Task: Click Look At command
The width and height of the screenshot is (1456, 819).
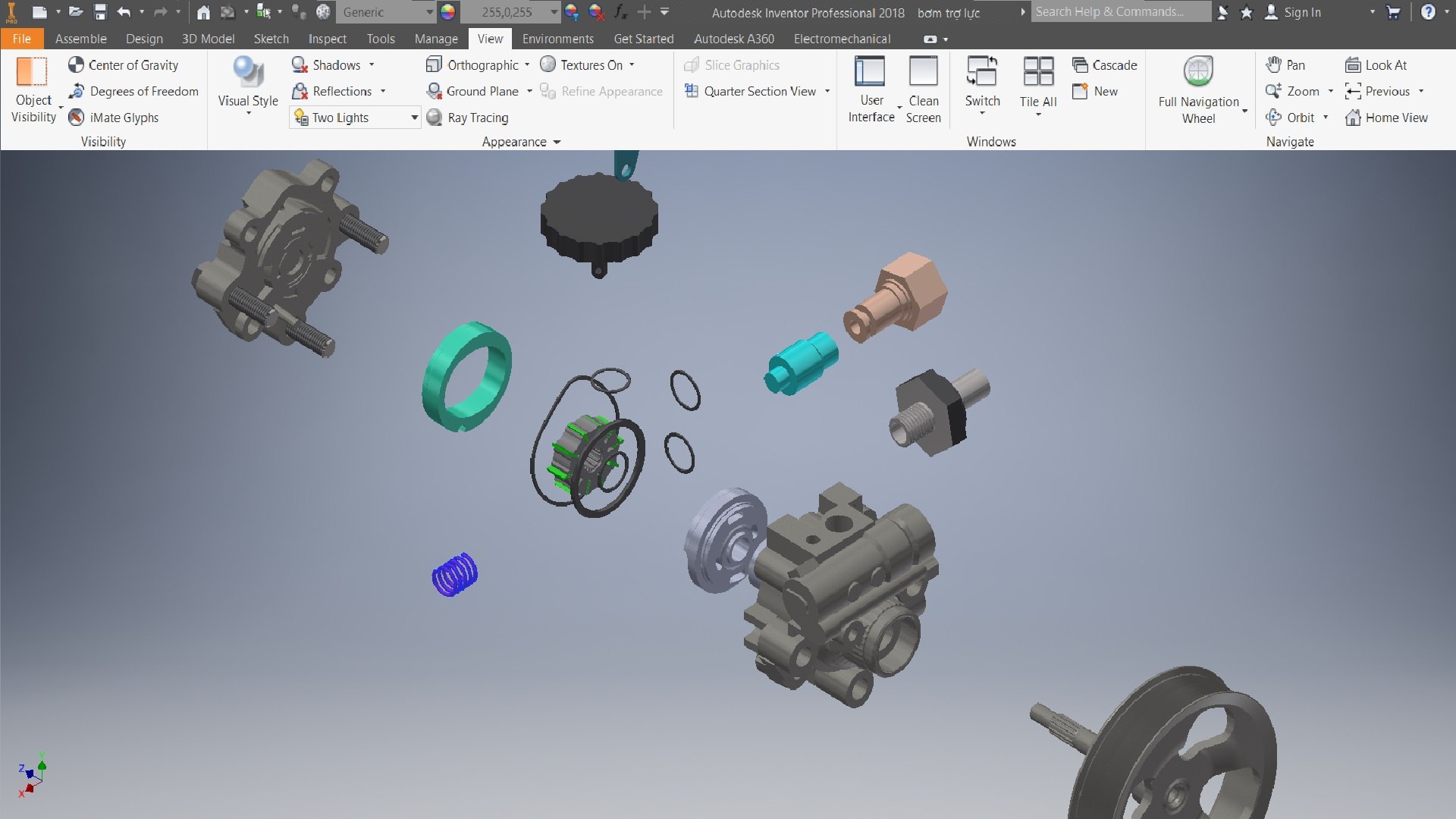Action: pyautogui.click(x=1376, y=65)
